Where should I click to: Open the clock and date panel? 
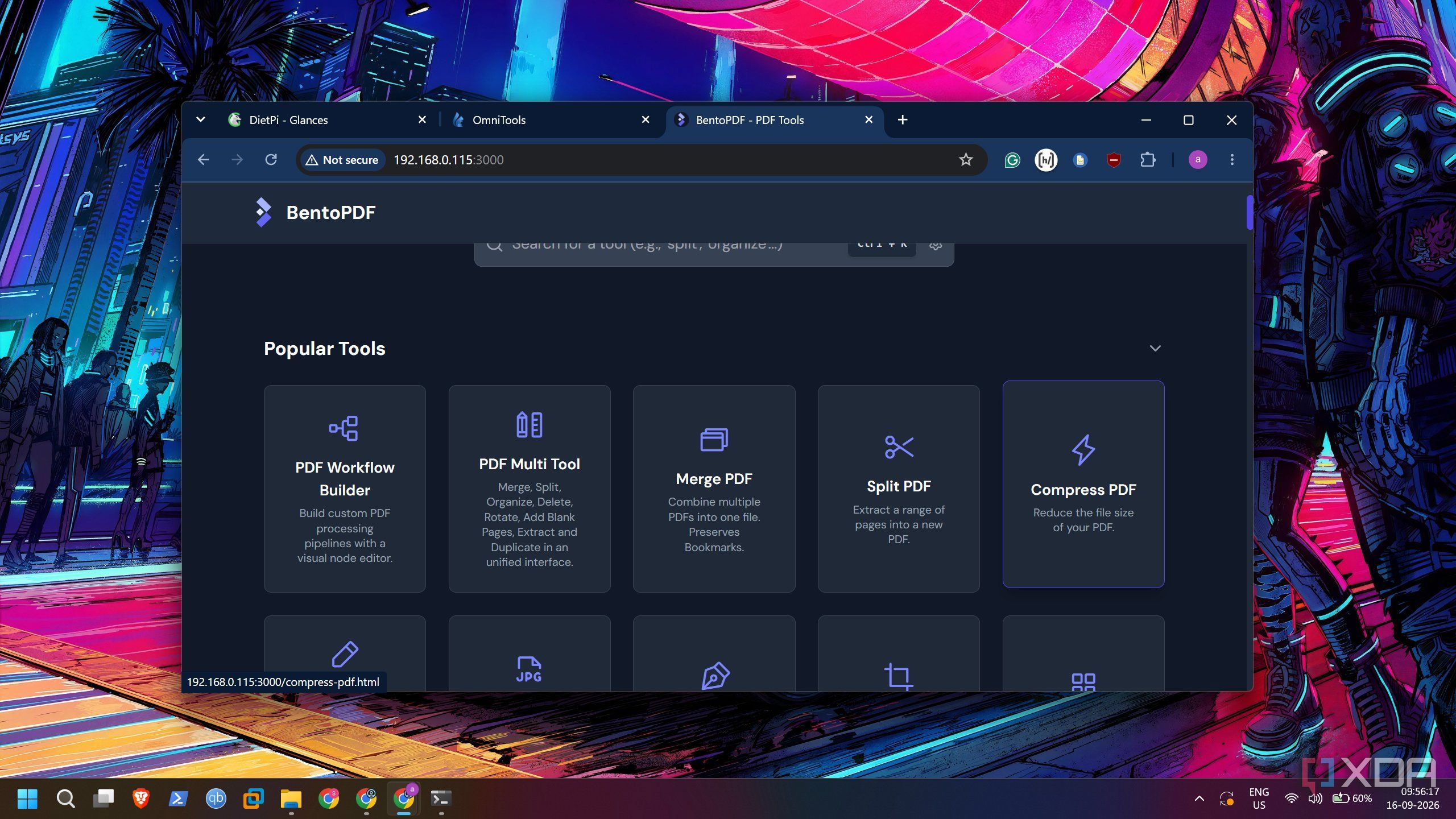coord(1413,799)
